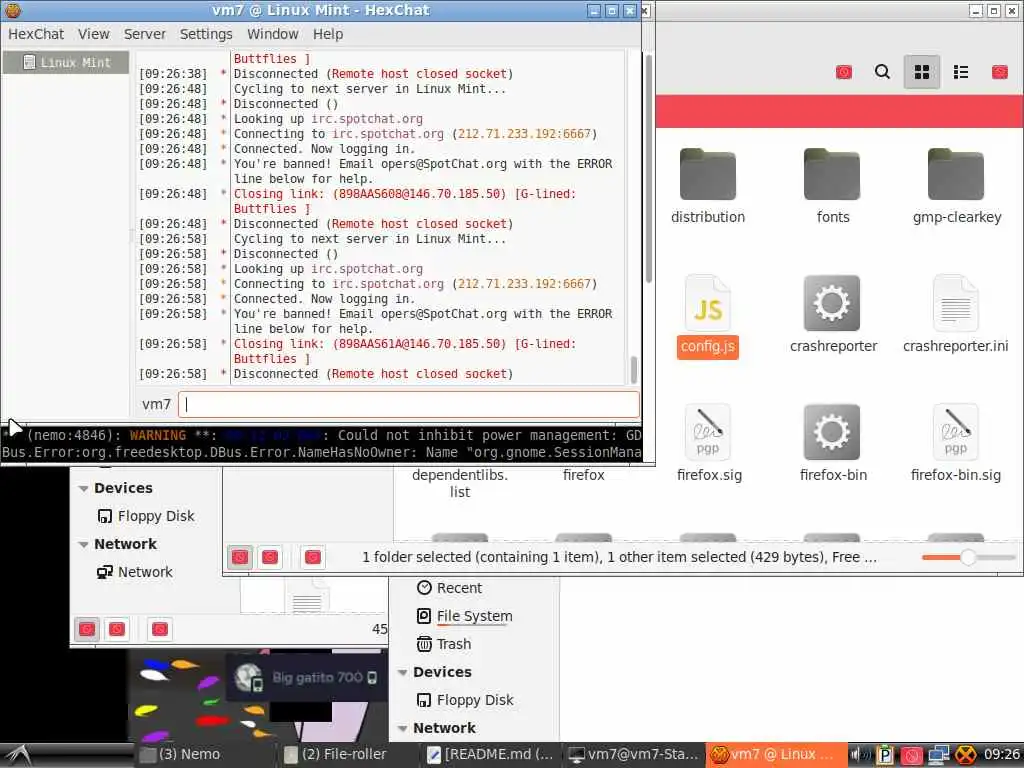Click the Big gatito 700 label
1024x768 pixels.
coord(317,677)
